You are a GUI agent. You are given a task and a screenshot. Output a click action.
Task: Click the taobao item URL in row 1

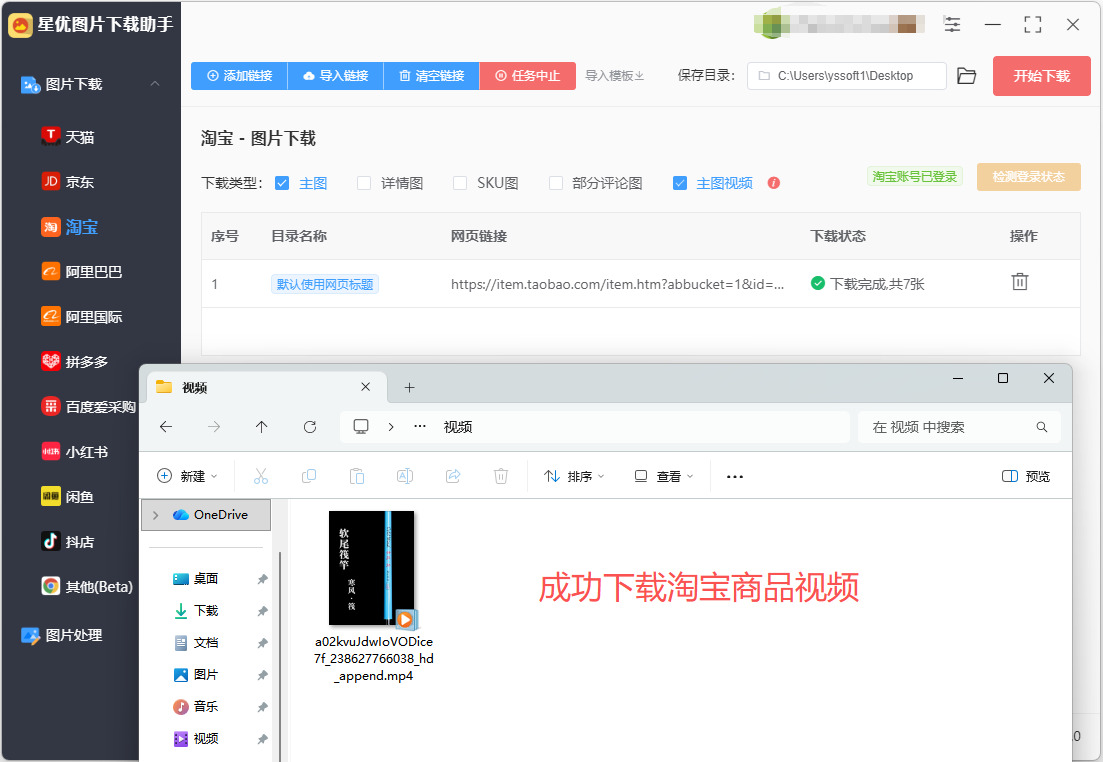[617, 284]
